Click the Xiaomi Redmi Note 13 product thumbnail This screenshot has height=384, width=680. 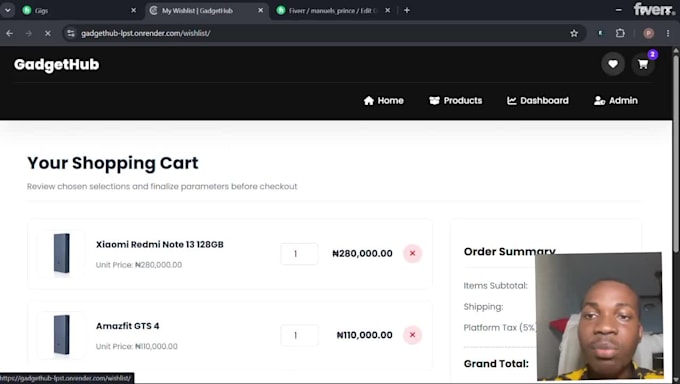pos(61,254)
